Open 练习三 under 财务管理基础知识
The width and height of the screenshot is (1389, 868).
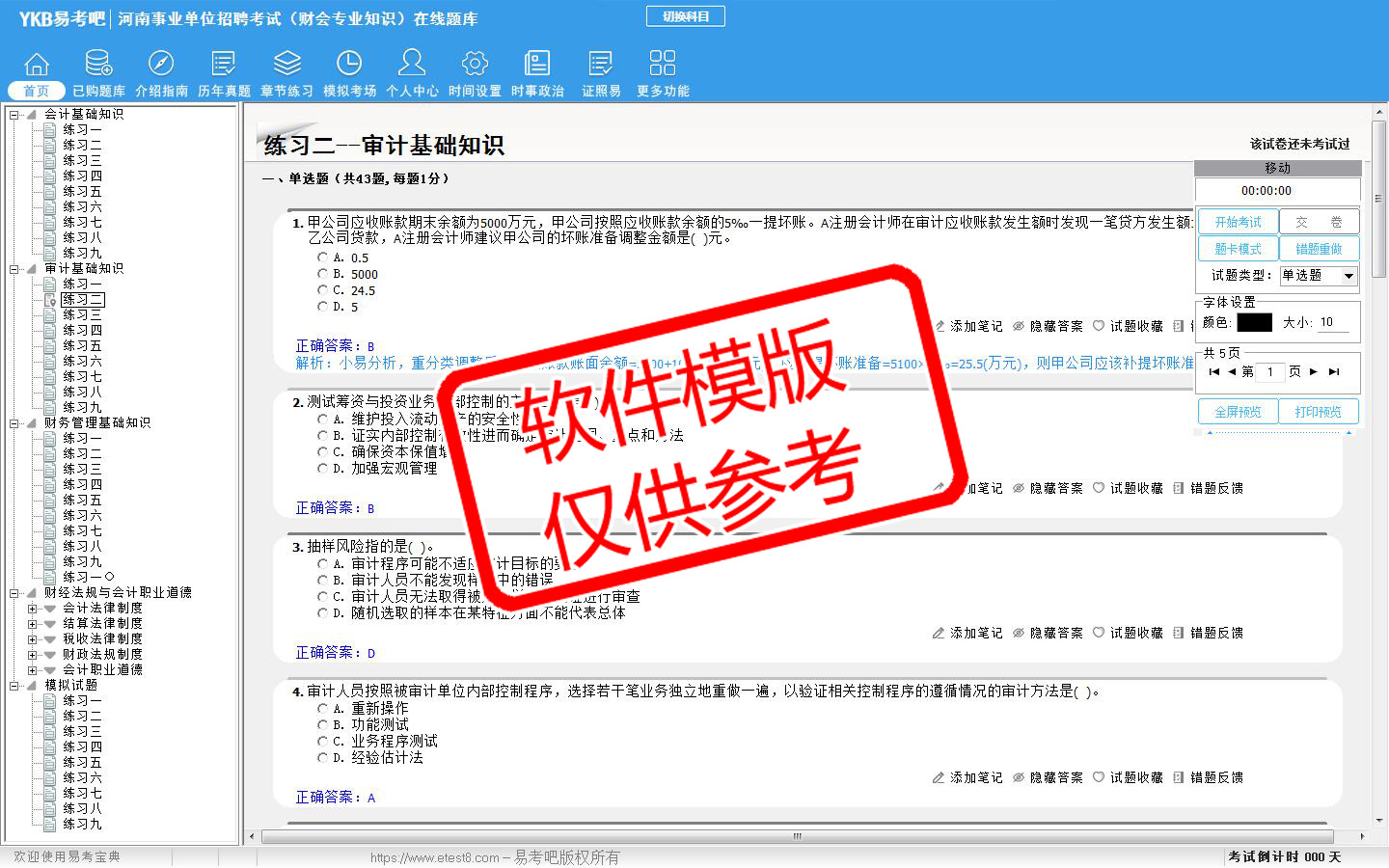click(x=82, y=469)
